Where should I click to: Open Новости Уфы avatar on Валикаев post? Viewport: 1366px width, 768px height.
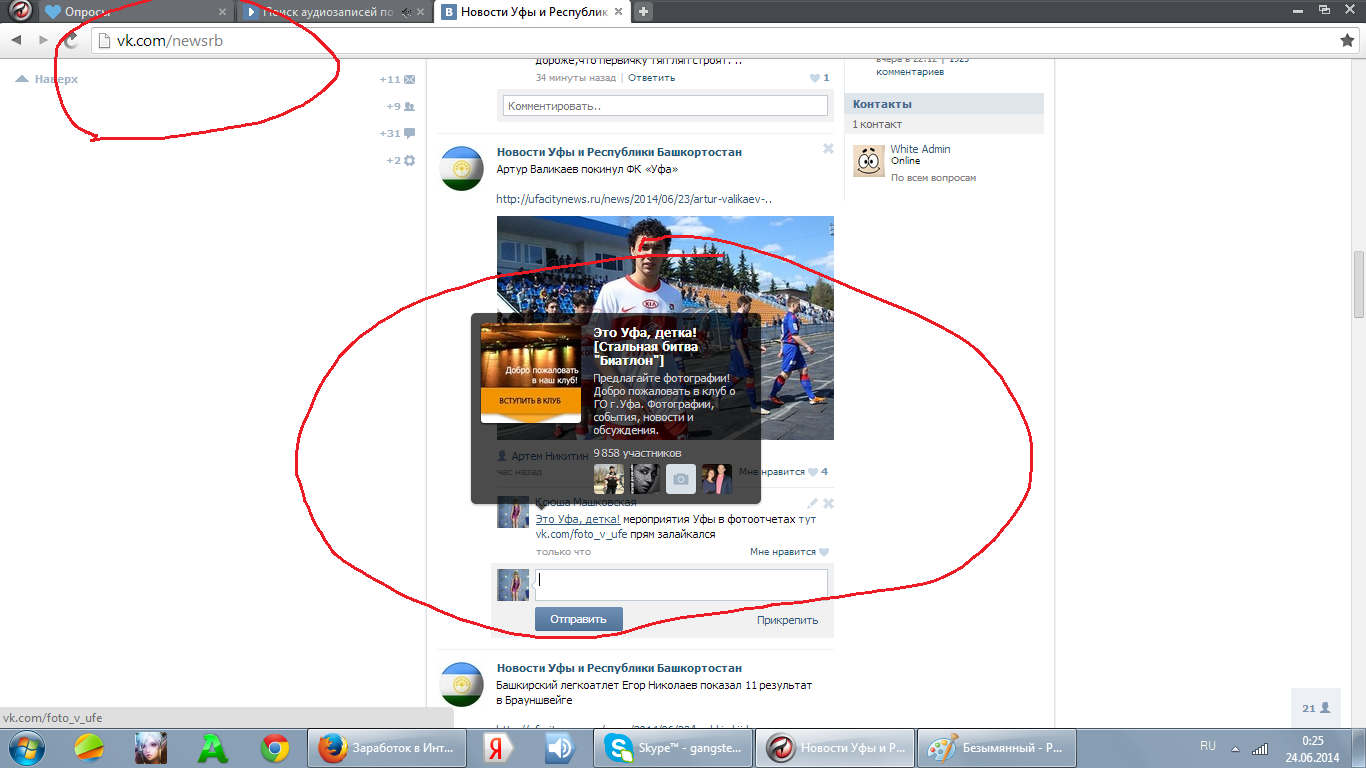pos(463,168)
